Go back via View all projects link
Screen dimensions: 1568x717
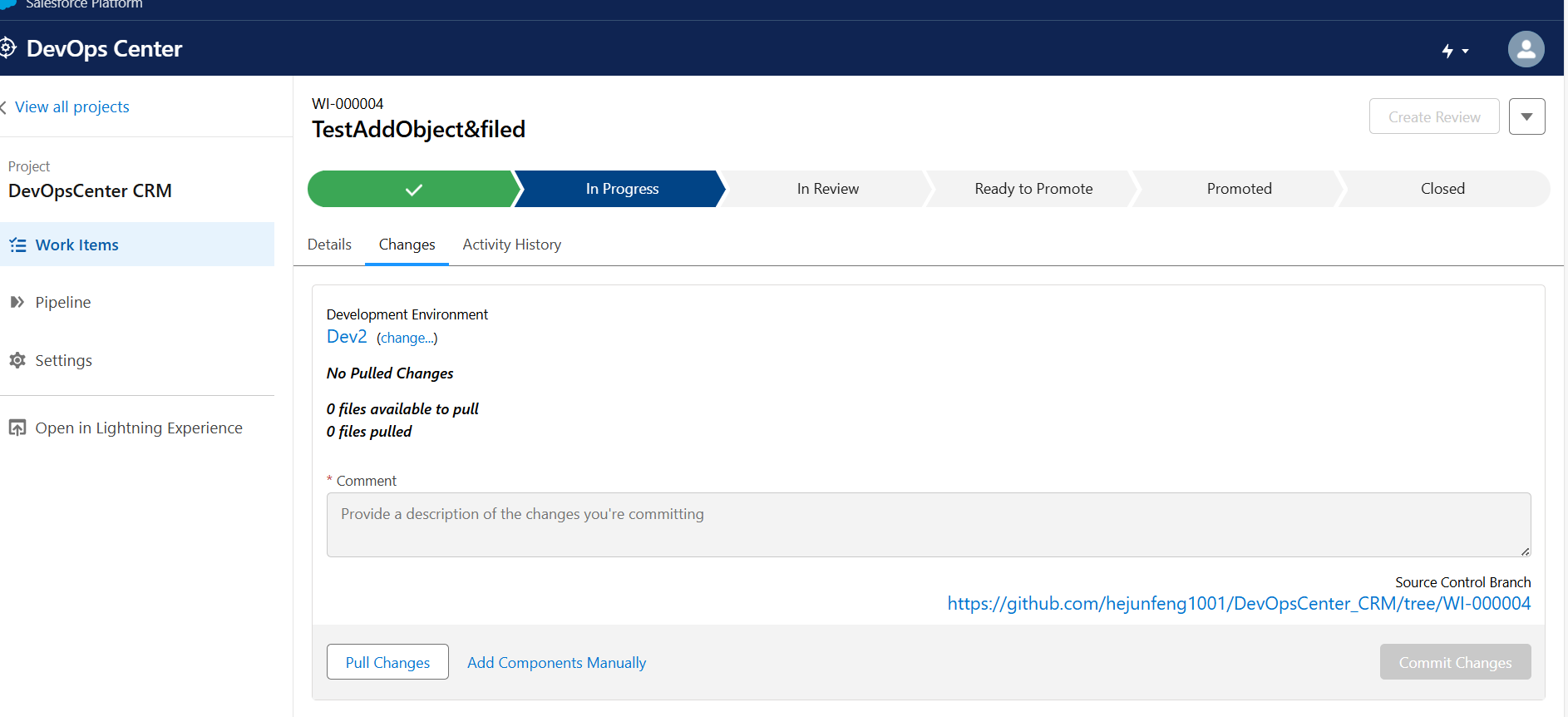tap(72, 106)
